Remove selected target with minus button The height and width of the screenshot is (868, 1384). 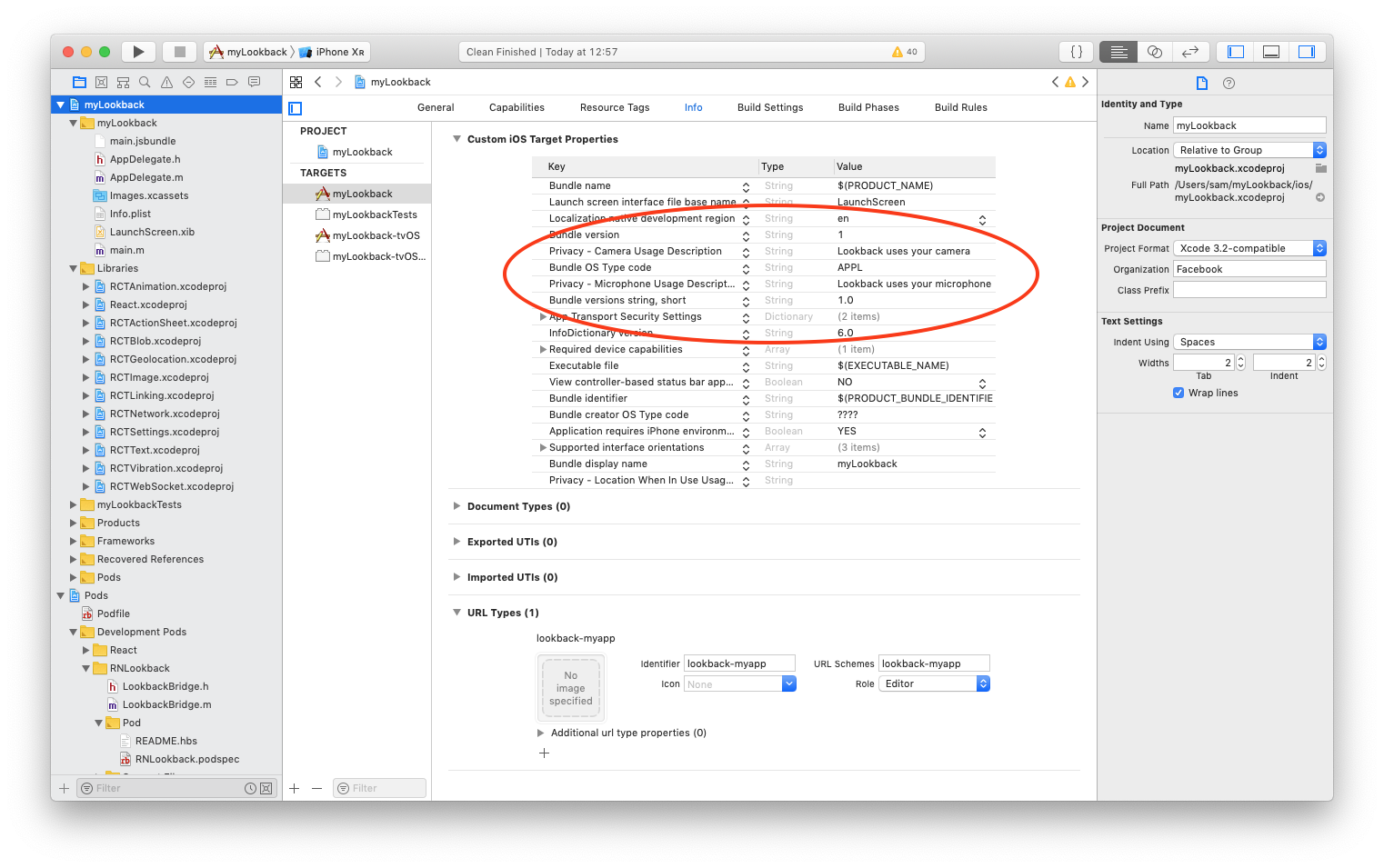(316, 788)
